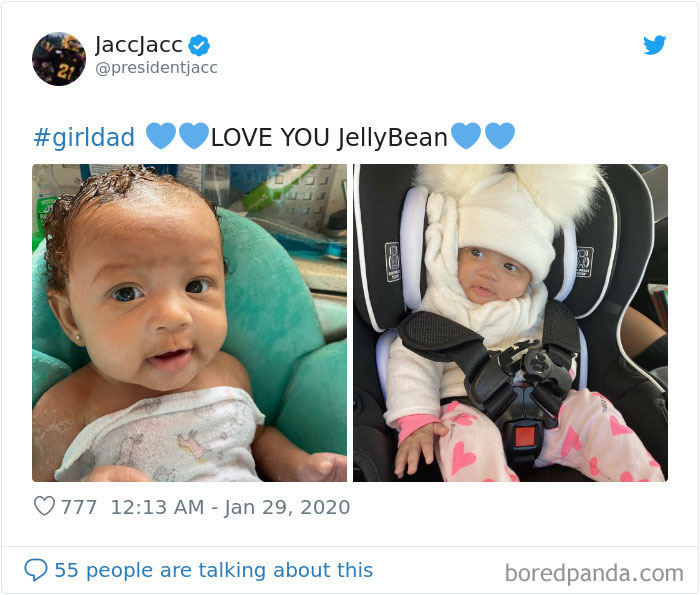
Task: Open the 12:13 AM - Jan 29, 2020 timestamp
Action: pos(230,507)
